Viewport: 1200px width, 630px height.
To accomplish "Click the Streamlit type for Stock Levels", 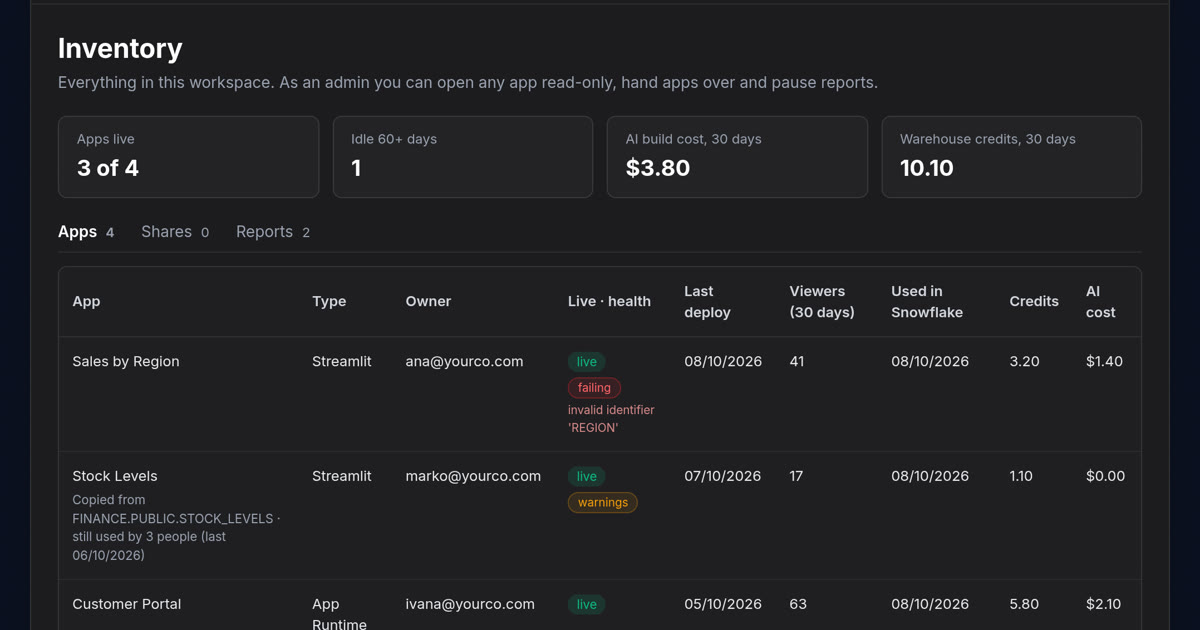I will [x=342, y=477].
